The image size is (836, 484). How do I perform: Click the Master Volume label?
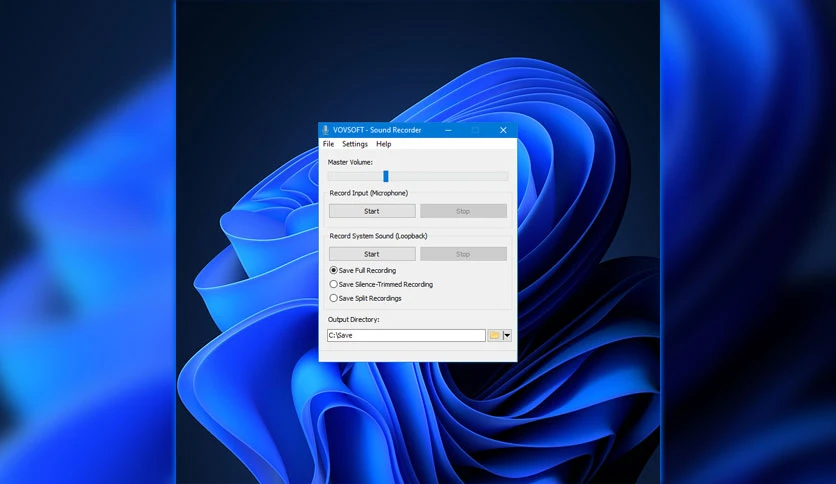click(350, 162)
